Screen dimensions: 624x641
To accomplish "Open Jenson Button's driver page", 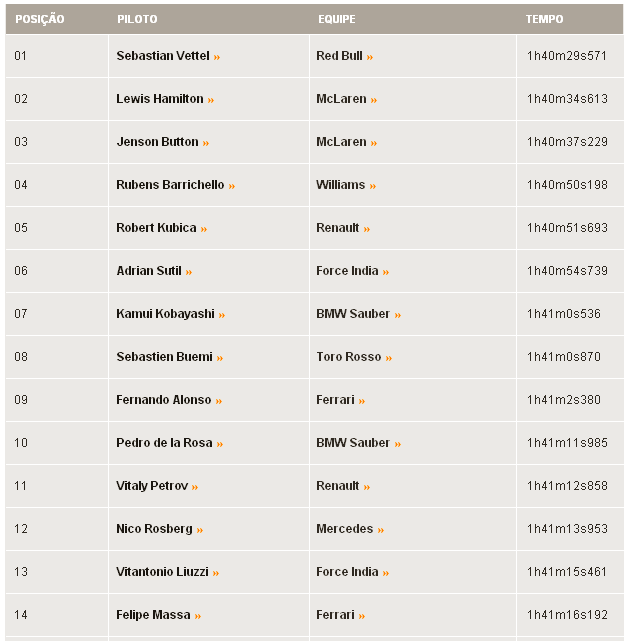I will 157,142.
